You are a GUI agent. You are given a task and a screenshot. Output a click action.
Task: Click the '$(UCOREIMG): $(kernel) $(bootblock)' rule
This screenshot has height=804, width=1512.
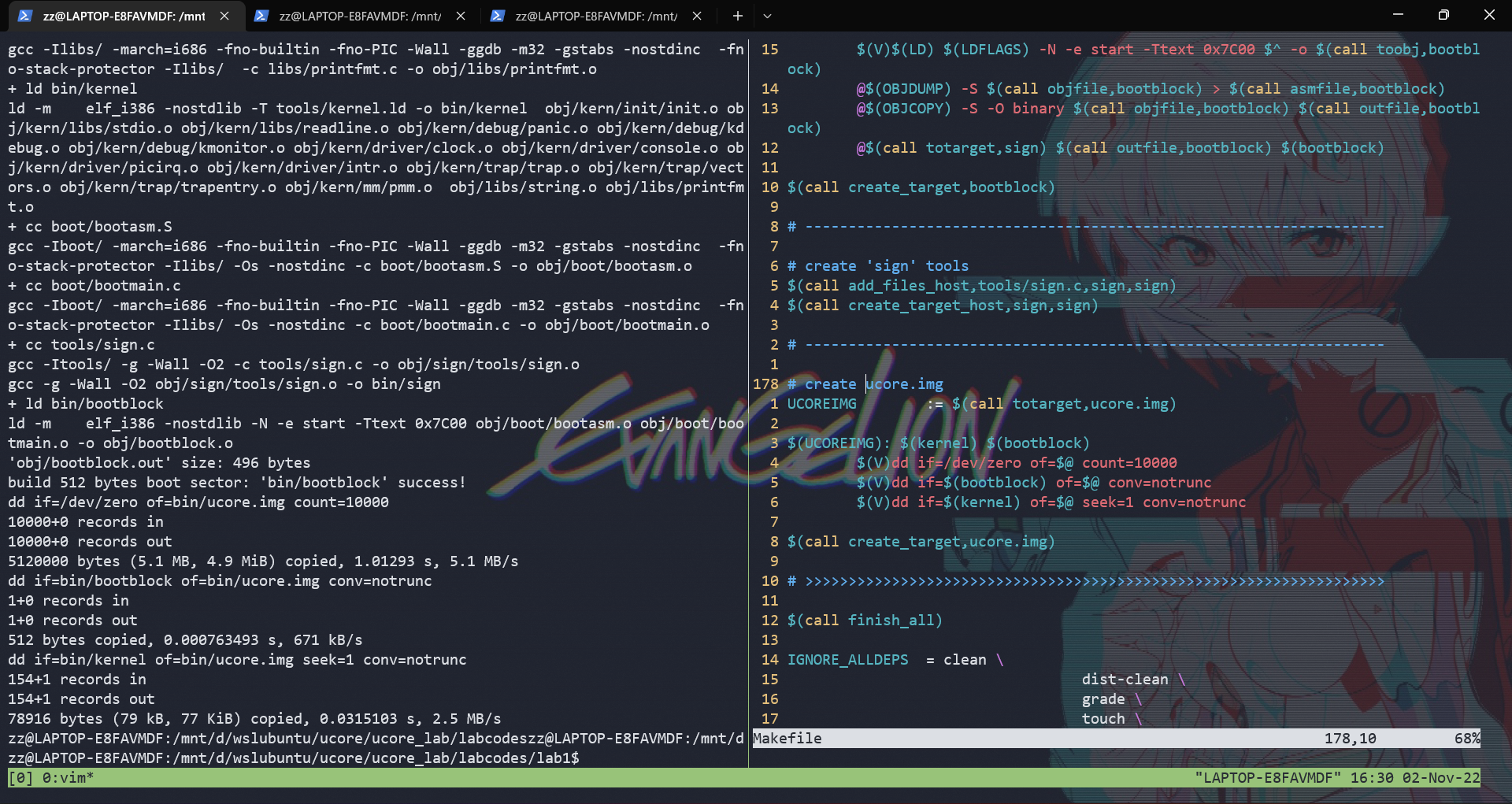939,443
